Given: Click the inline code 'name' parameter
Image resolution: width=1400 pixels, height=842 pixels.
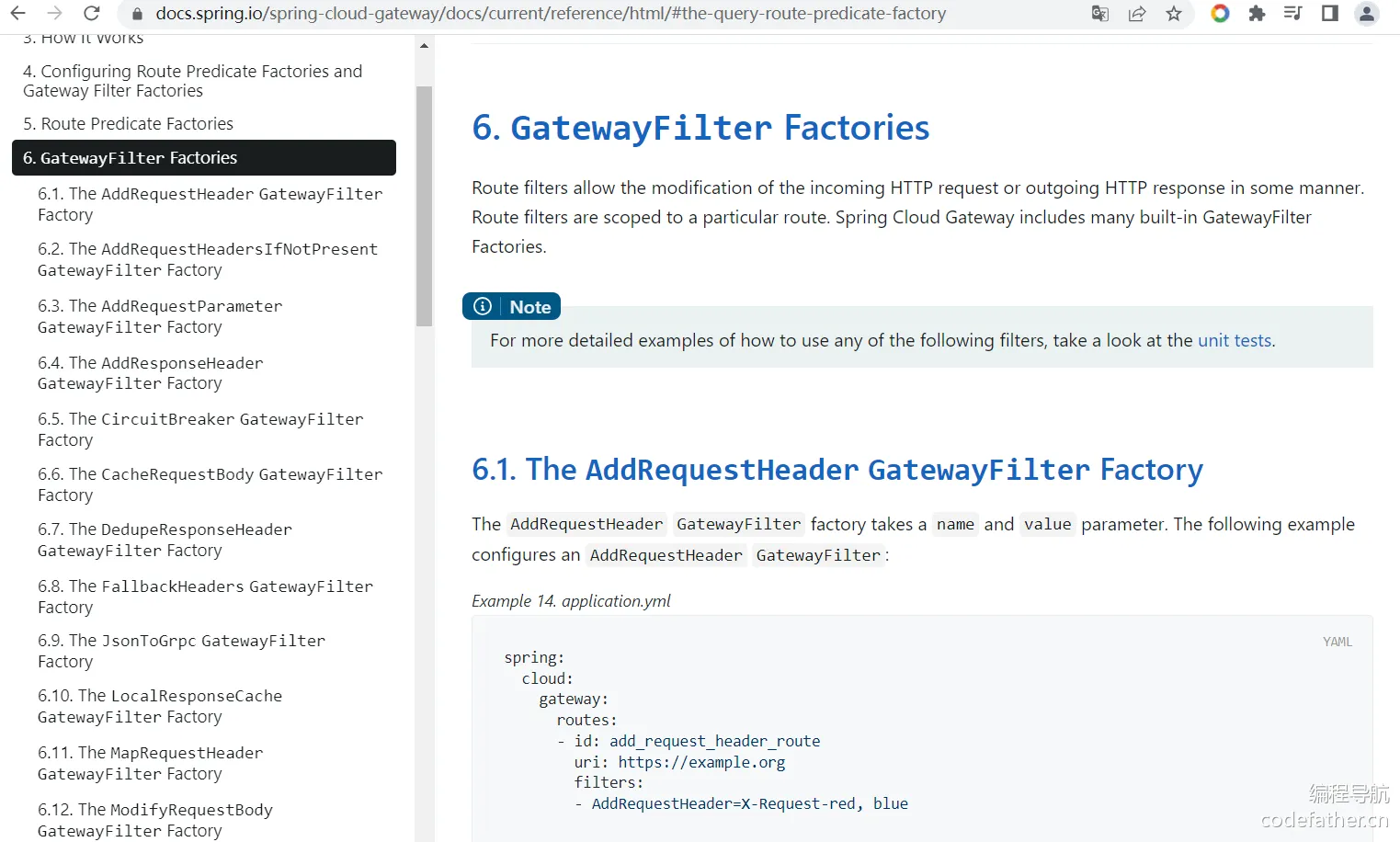Looking at the screenshot, I should click(955, 524).
